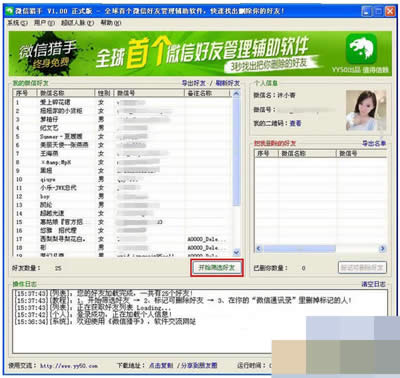
Task: Open the 用户(U) menu
Action: (44, 23)
